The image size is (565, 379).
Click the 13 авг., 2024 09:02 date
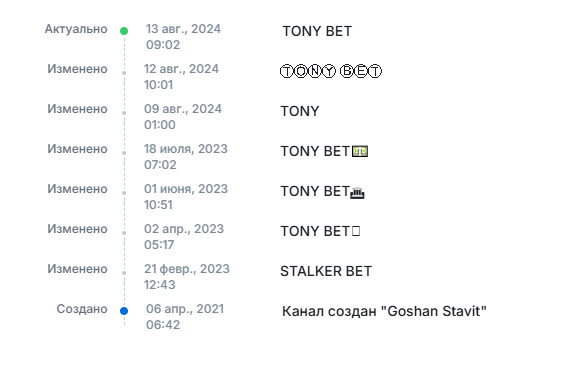click(x=183, y=37)
